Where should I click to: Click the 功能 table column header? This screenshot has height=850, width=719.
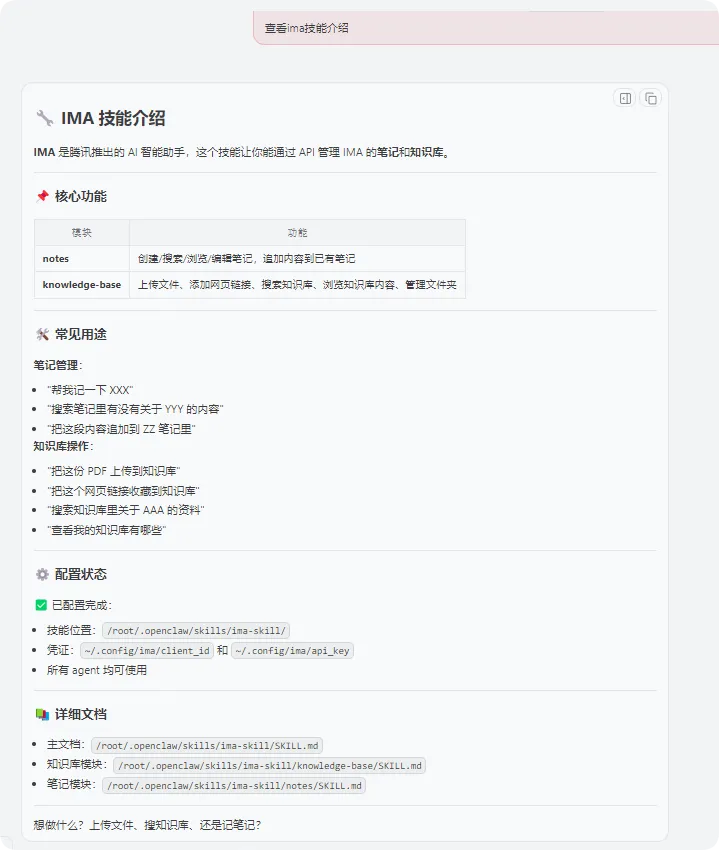(297, 233)
